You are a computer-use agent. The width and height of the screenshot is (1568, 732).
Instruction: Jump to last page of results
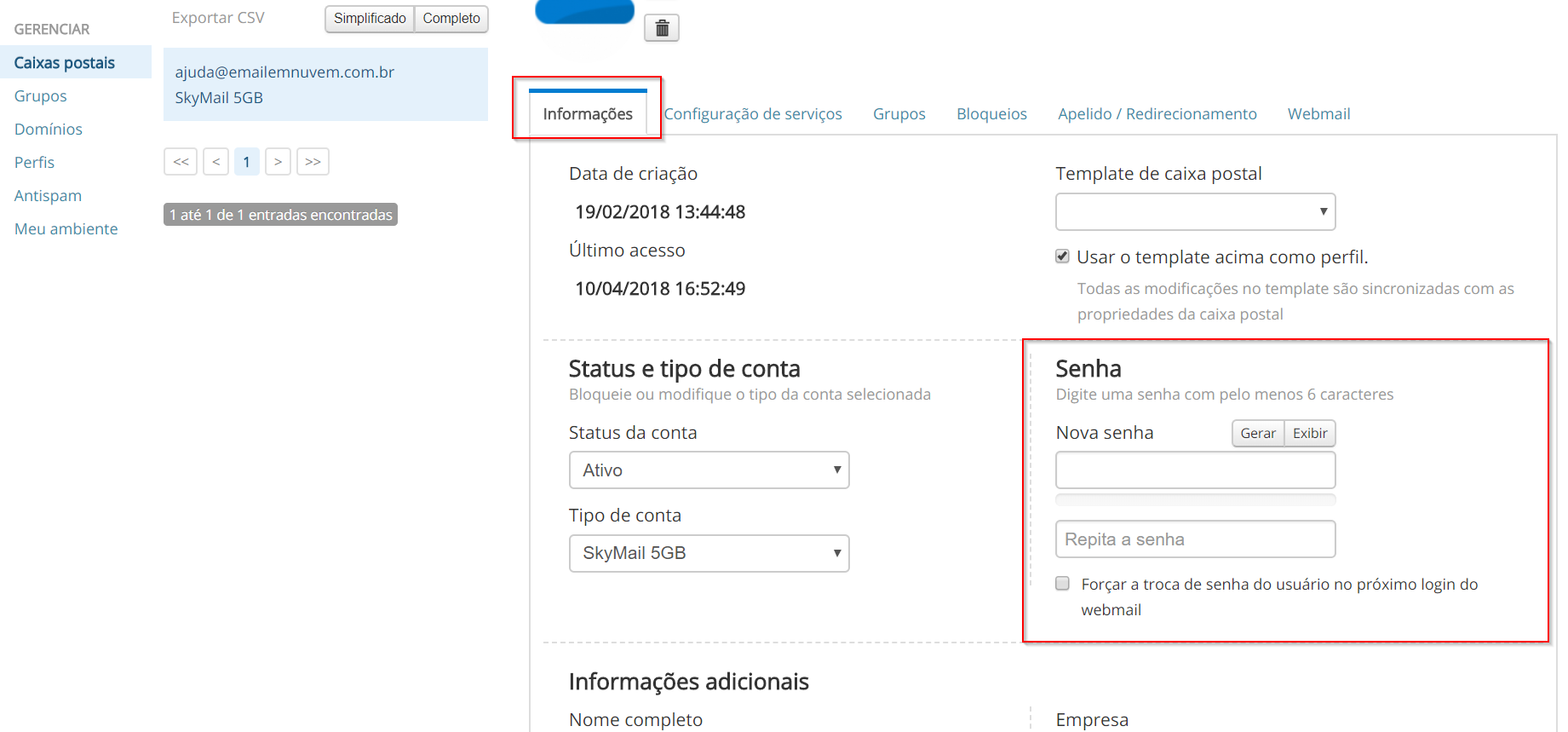[x=313, y=162]
